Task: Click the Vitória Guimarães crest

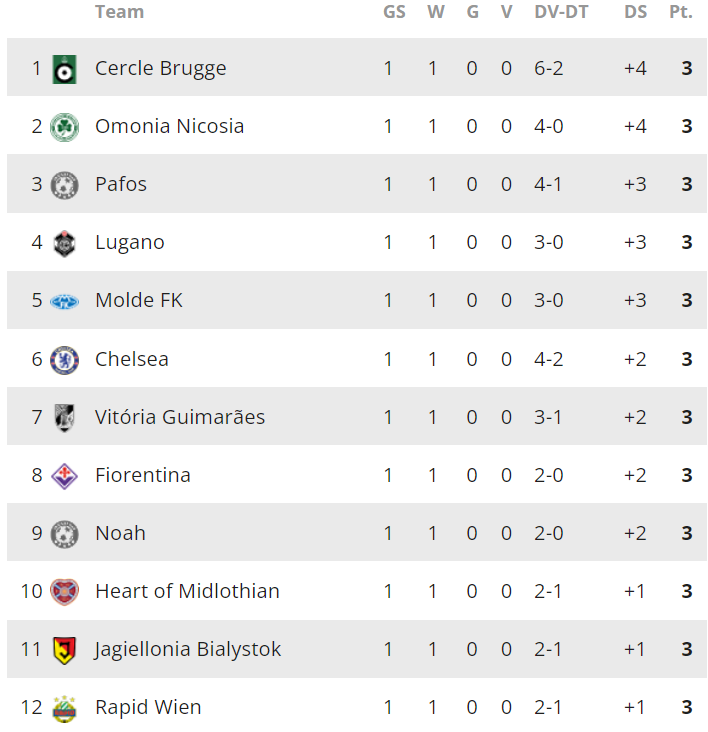Action: (64, 417)
